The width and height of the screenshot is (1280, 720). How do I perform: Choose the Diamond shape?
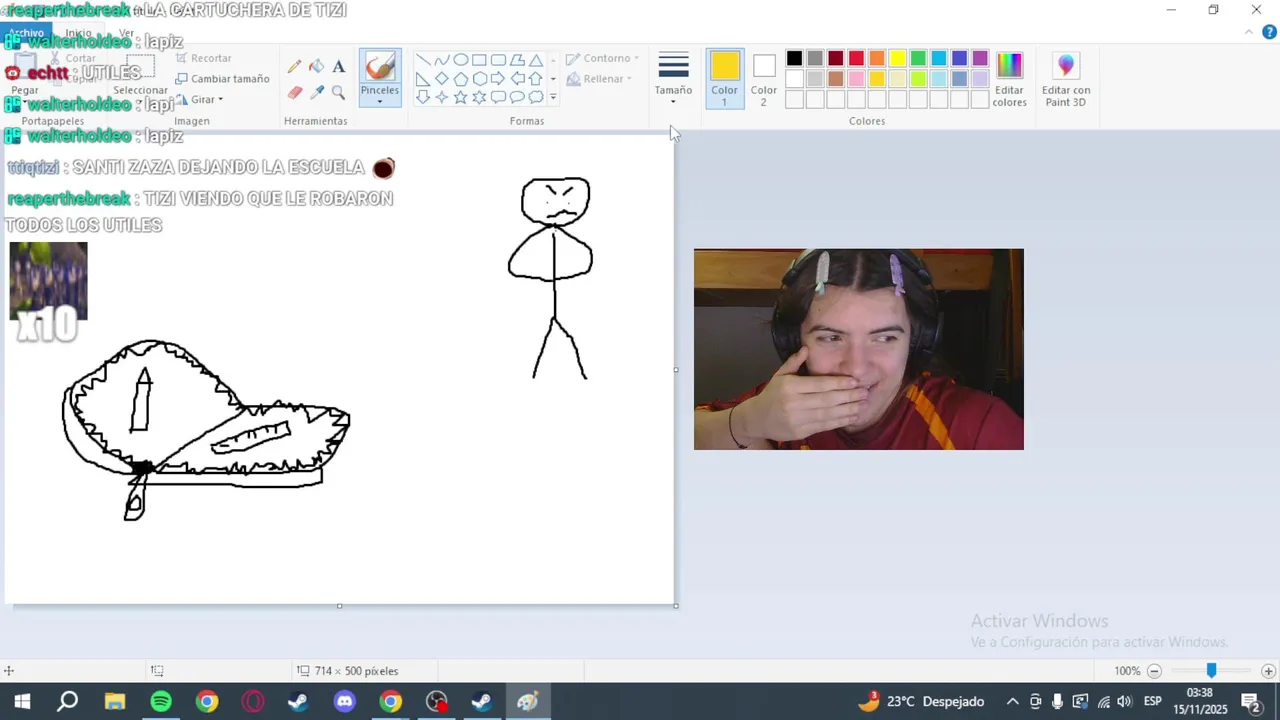pyautogui.click(x=442, y=79)
